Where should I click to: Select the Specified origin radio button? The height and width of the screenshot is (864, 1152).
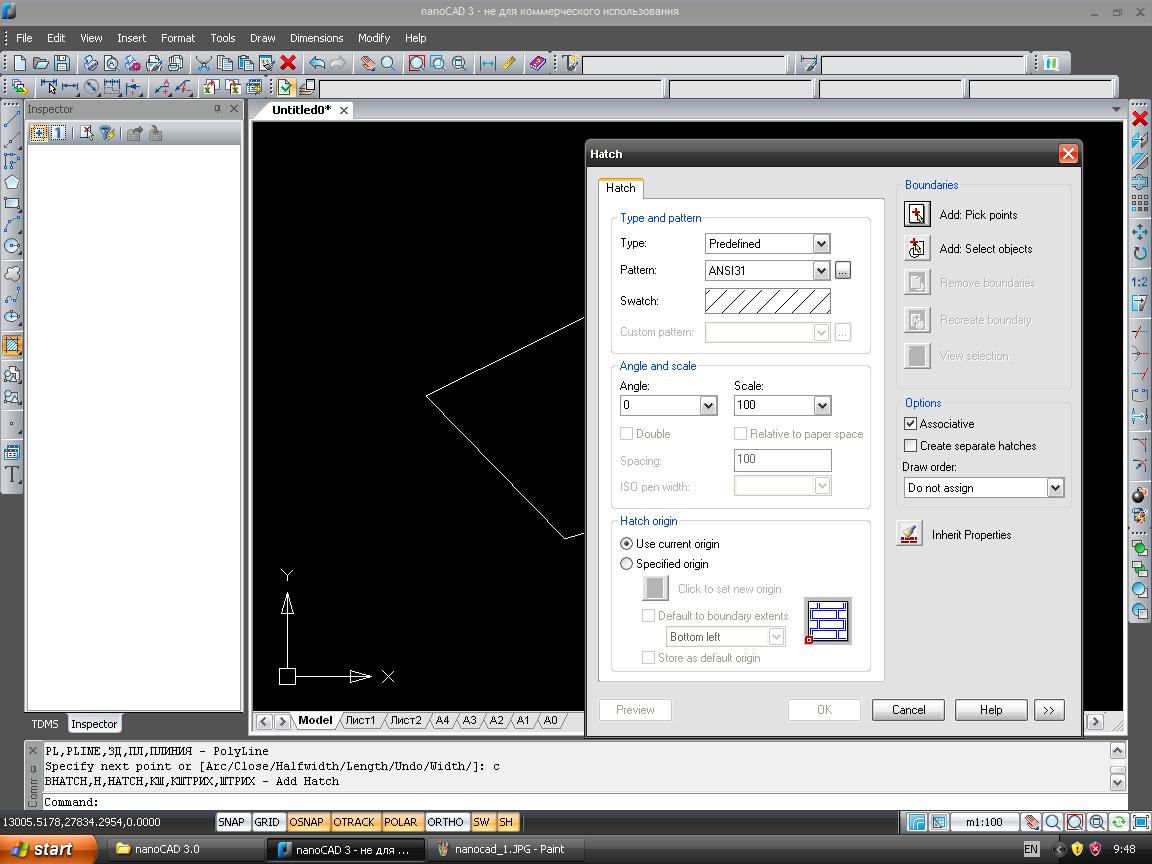pos(626,564)
